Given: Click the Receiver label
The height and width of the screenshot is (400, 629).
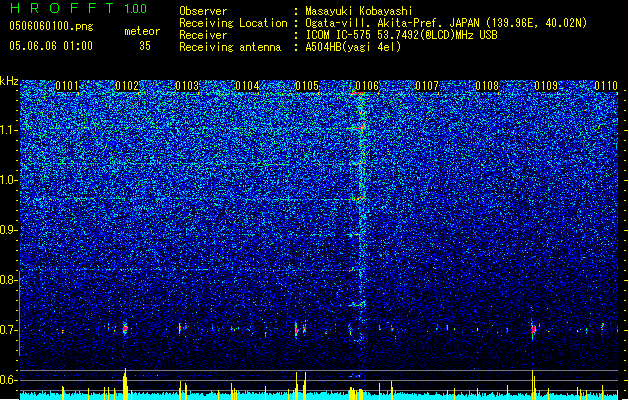Looking at the screenshot, I should click(x=203, y=35).
